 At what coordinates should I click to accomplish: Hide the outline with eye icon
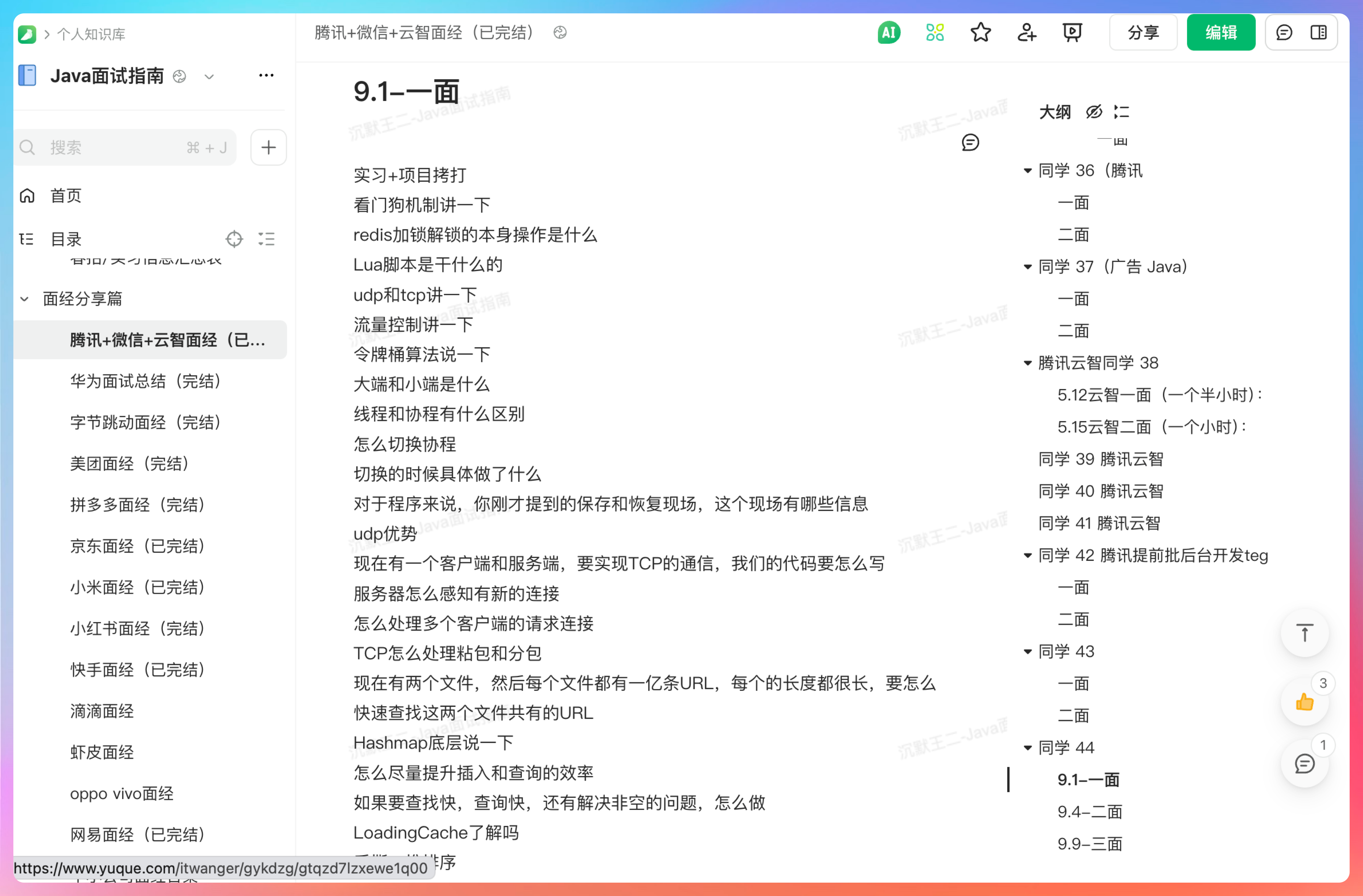[1094, 112]
